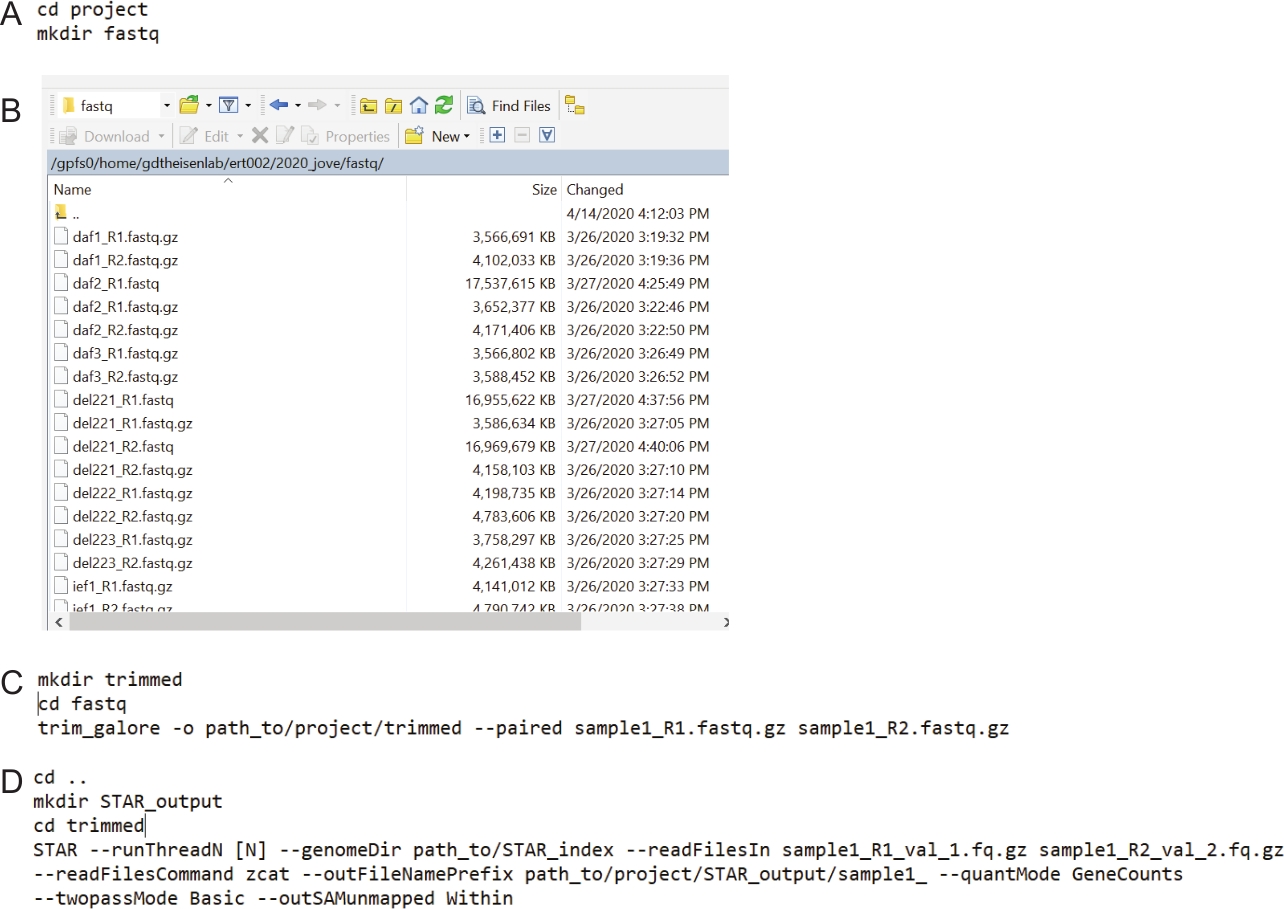Click the Filter funnel icon
The width and height of the screenshot is (1284, 909).
[229, 105]
